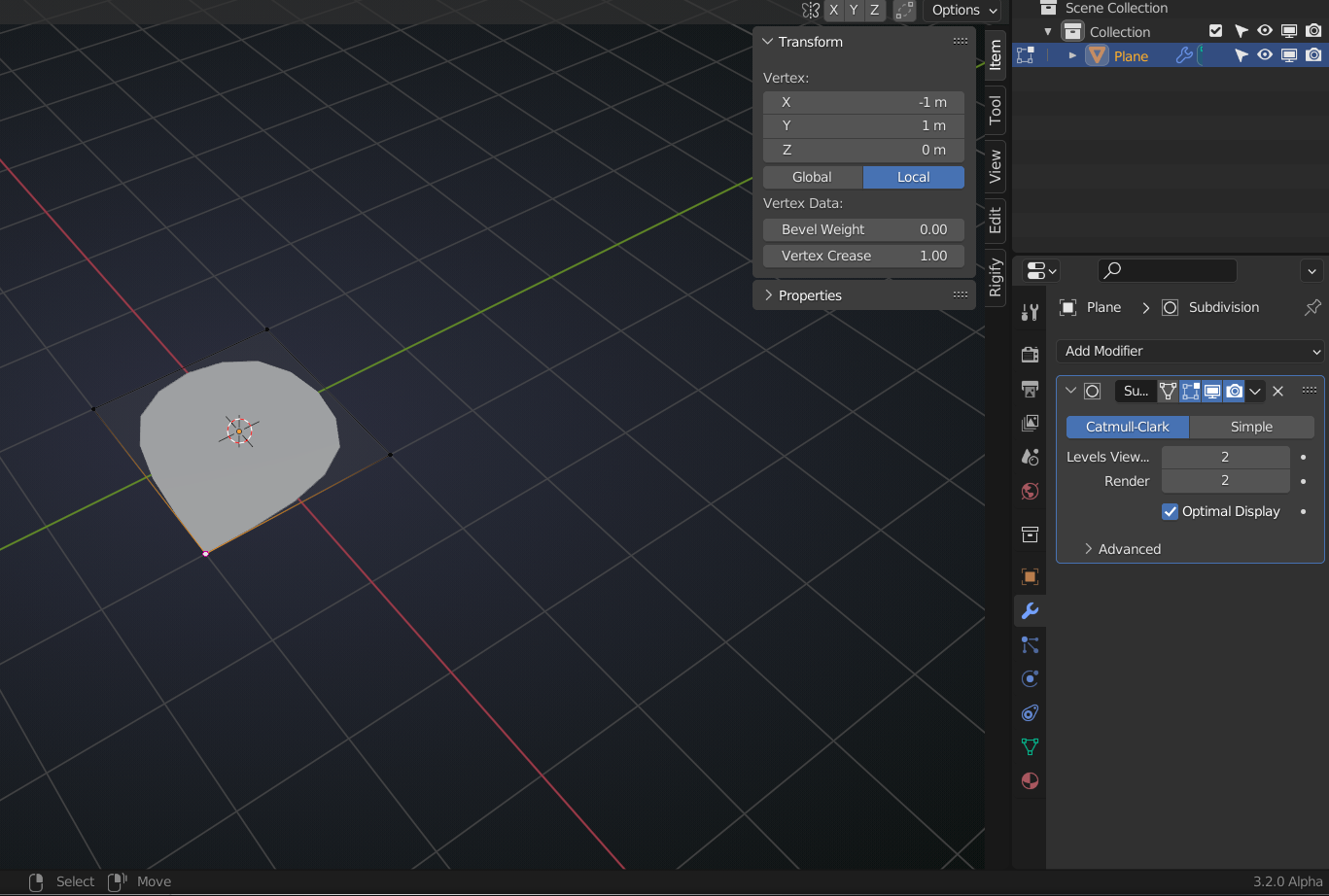The width and height of the screenshot is (1329, 896).
Task: Expand the Properties panel in sidebar
Action: [x=768, y=295]
